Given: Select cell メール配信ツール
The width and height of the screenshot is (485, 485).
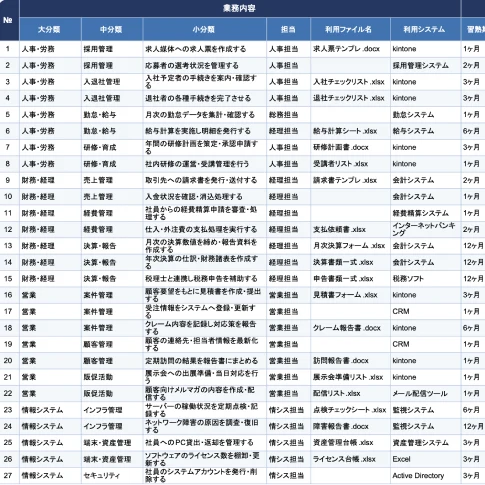Looking at the screenshot, I should click(425, 393).
